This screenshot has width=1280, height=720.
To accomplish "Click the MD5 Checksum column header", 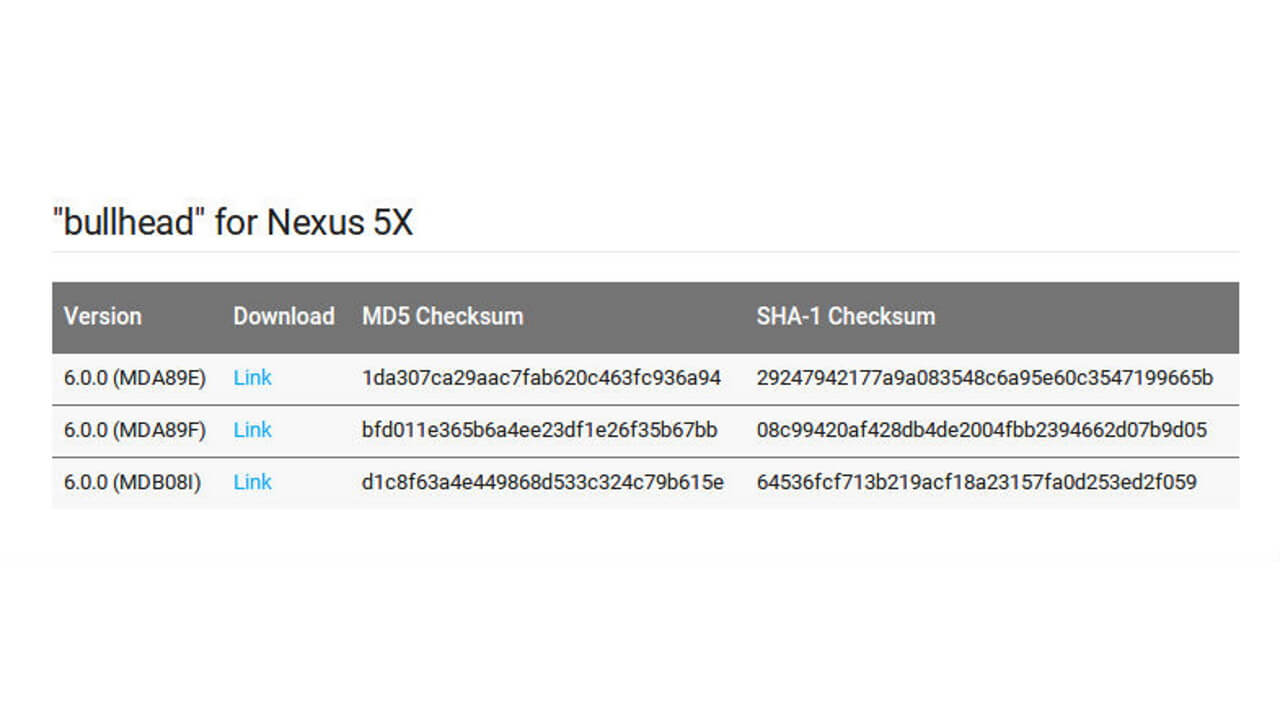I will coord(441,317).
